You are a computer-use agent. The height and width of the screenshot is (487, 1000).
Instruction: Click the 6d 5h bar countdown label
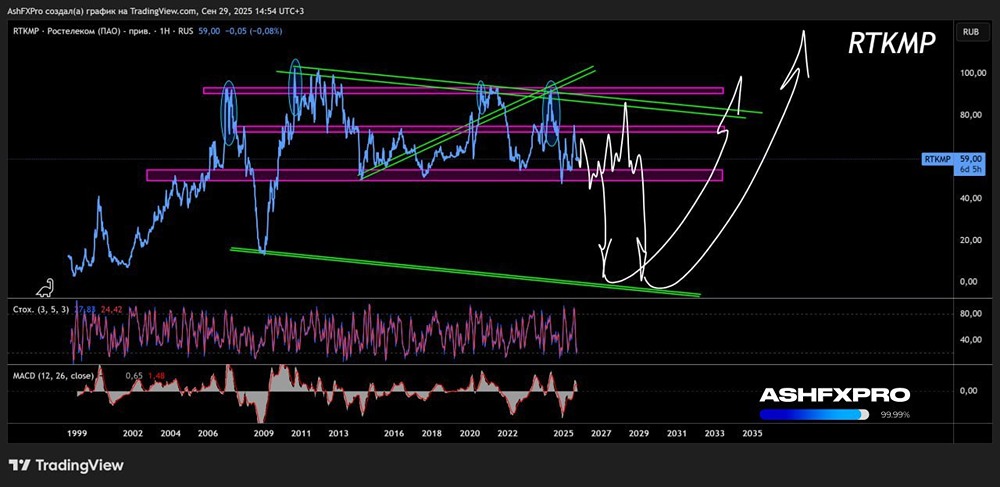[970, 169]
